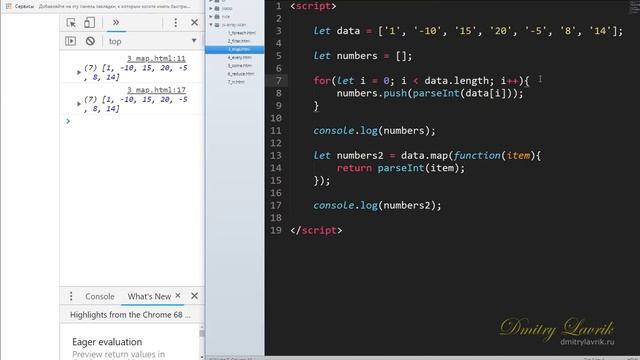Click the closing </script> tag

click(316, 230)
